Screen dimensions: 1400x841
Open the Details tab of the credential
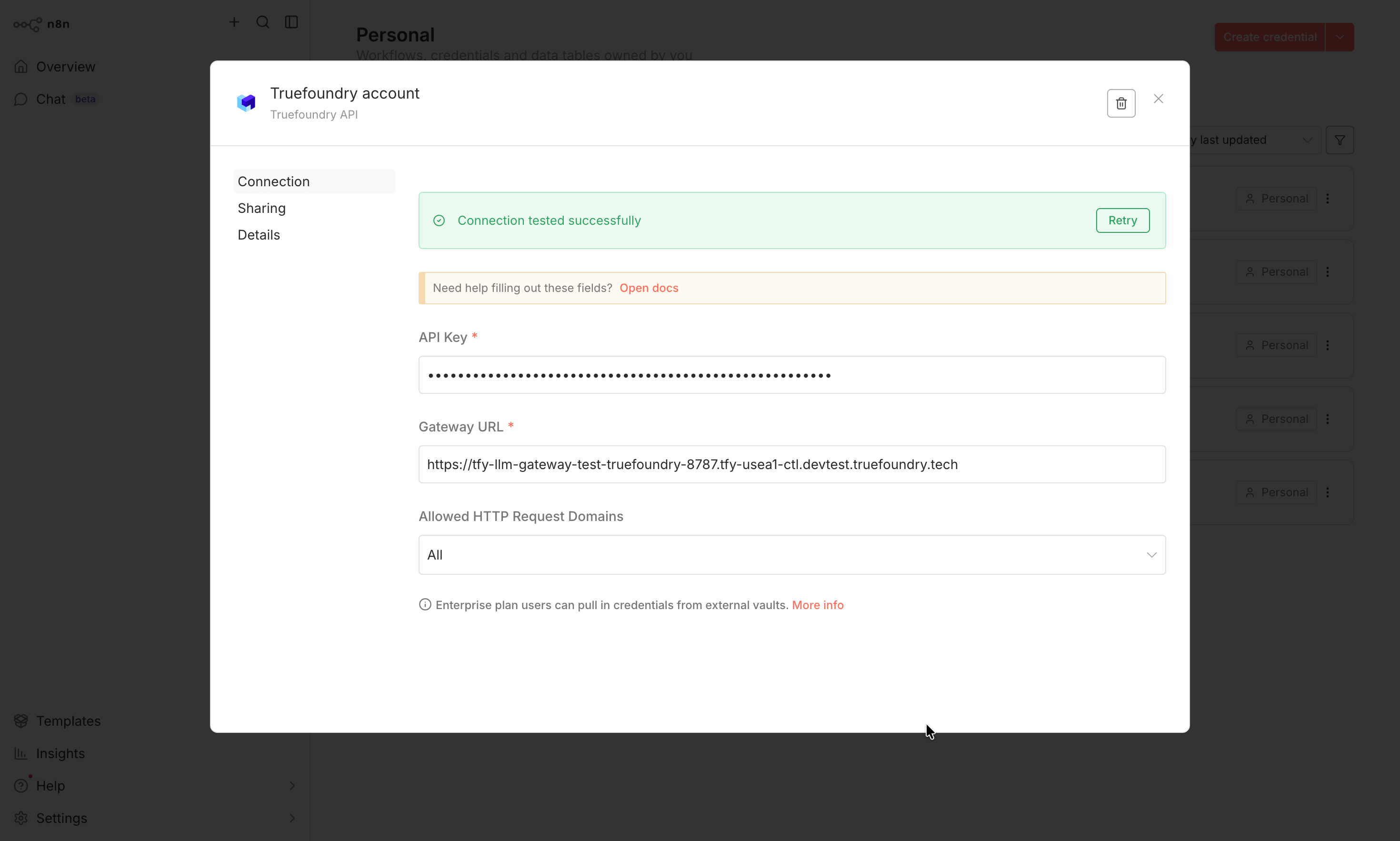(x=259, y=234)
